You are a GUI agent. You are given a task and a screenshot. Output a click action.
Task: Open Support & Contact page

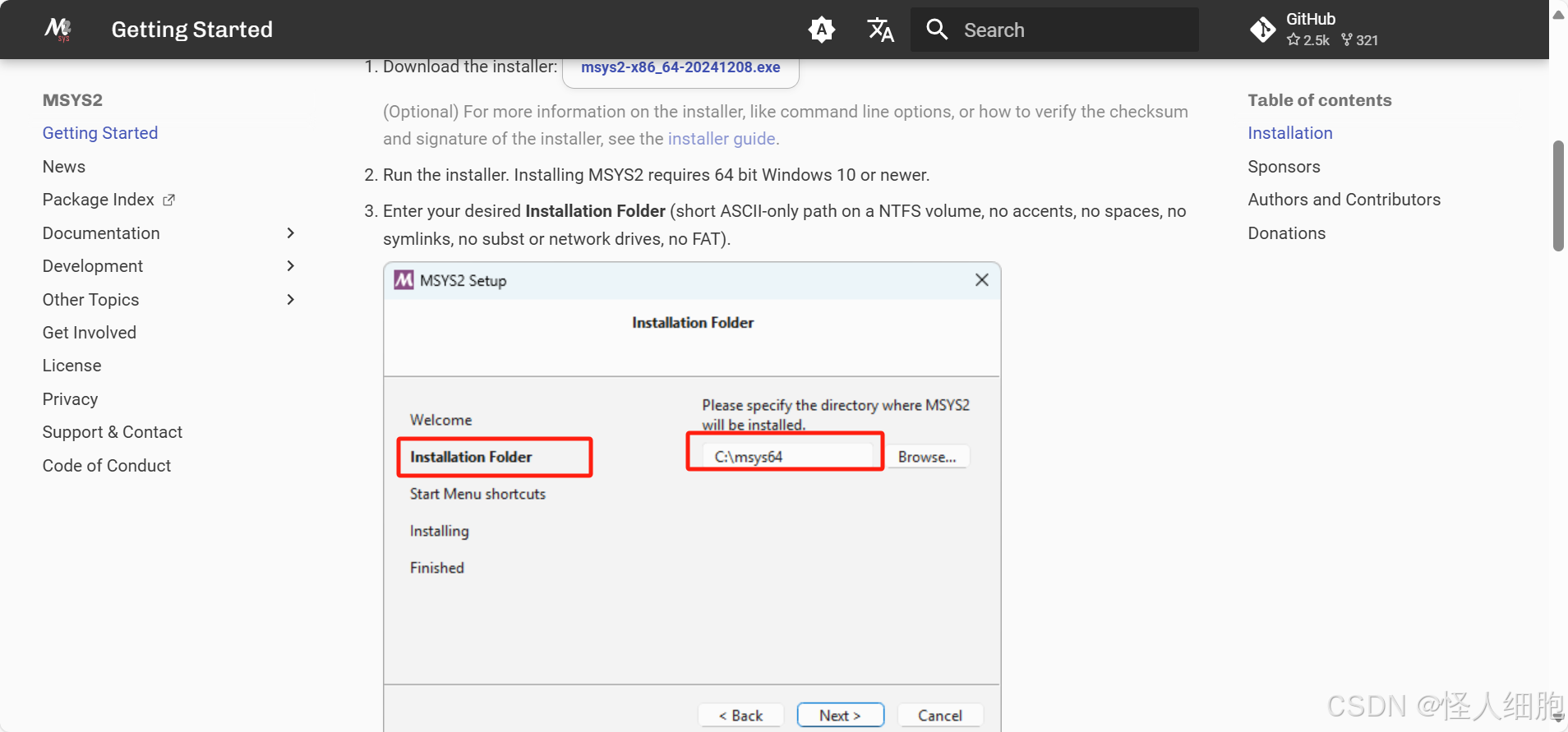click(113, 432)
